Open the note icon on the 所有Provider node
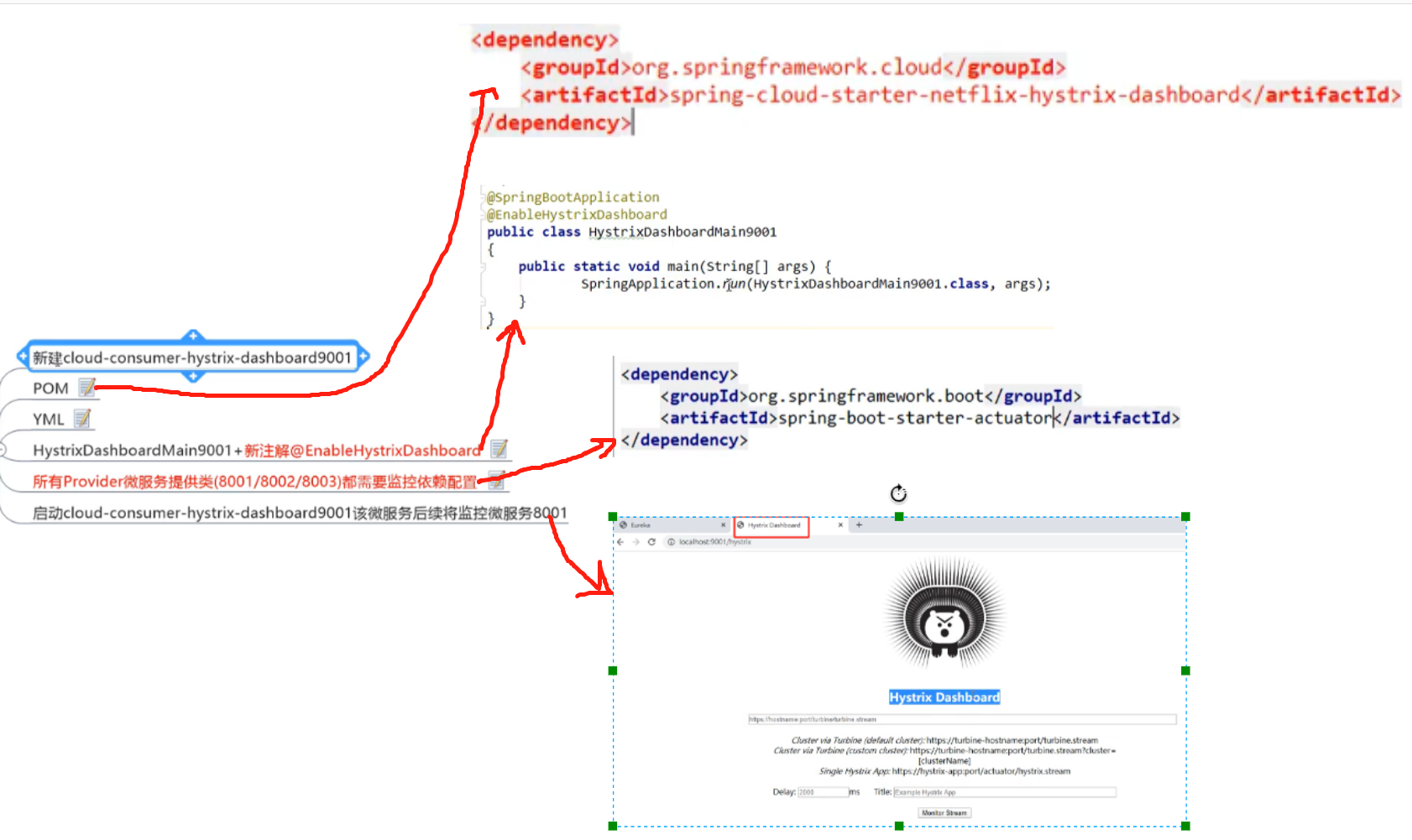 click(x=497, y=480)
